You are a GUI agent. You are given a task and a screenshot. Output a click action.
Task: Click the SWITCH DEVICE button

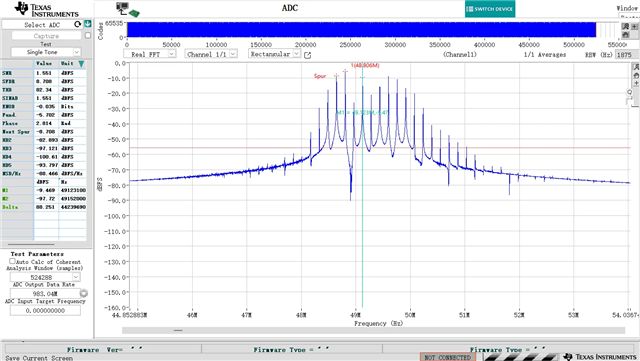click(x=490, y=9)
